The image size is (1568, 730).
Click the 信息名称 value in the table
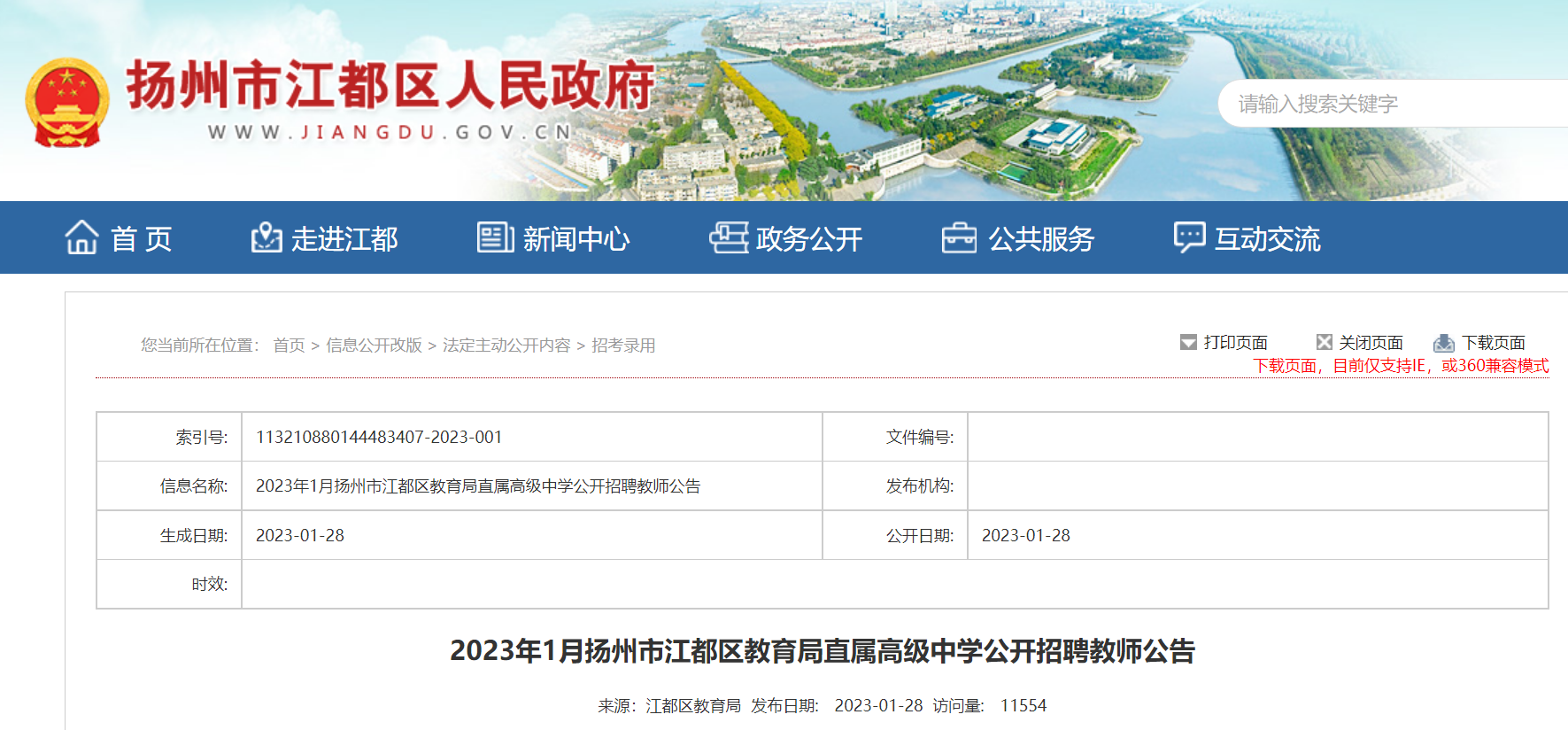point(478,486)
